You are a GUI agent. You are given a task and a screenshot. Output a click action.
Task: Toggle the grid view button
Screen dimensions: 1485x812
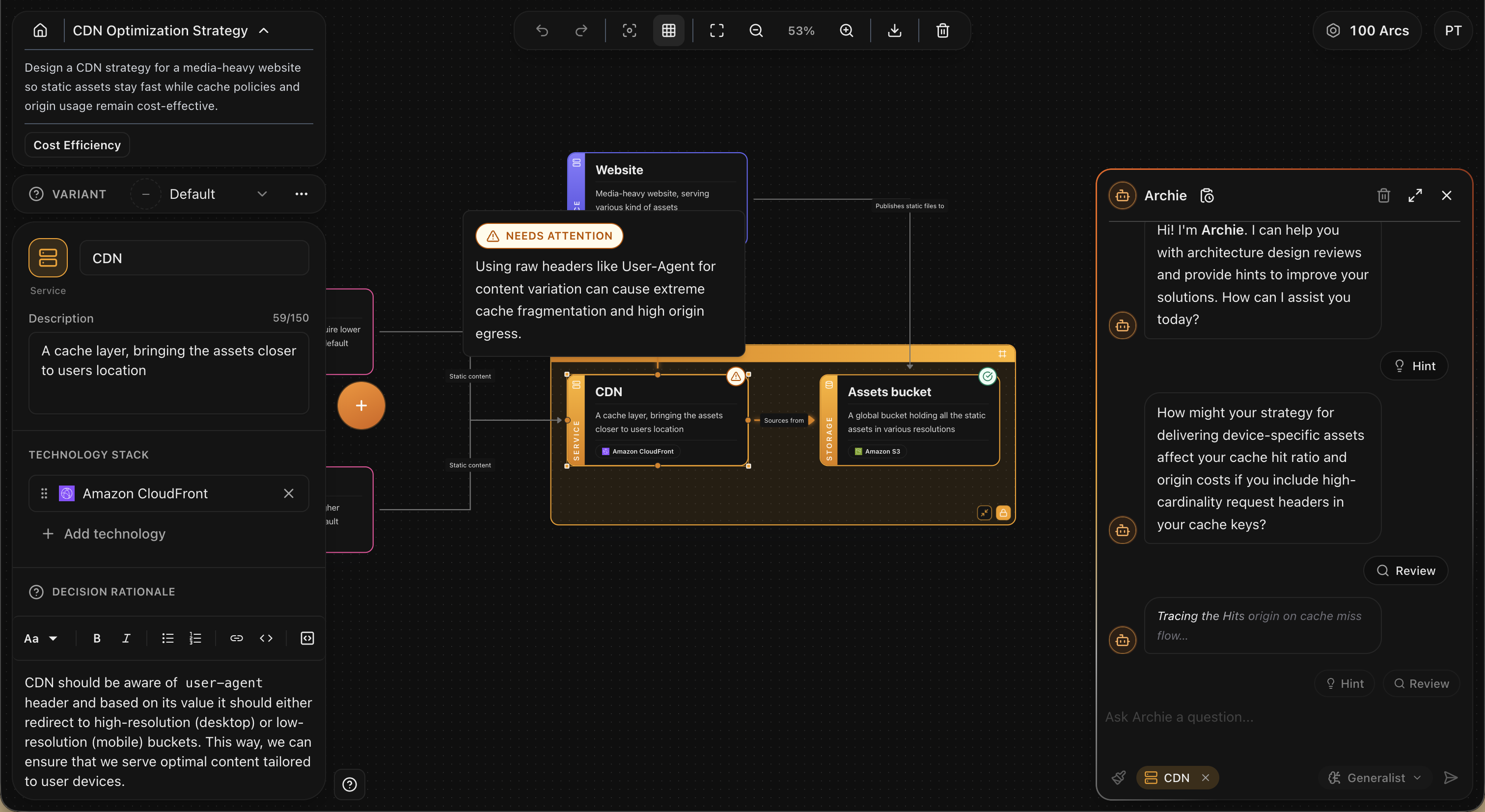668,30
